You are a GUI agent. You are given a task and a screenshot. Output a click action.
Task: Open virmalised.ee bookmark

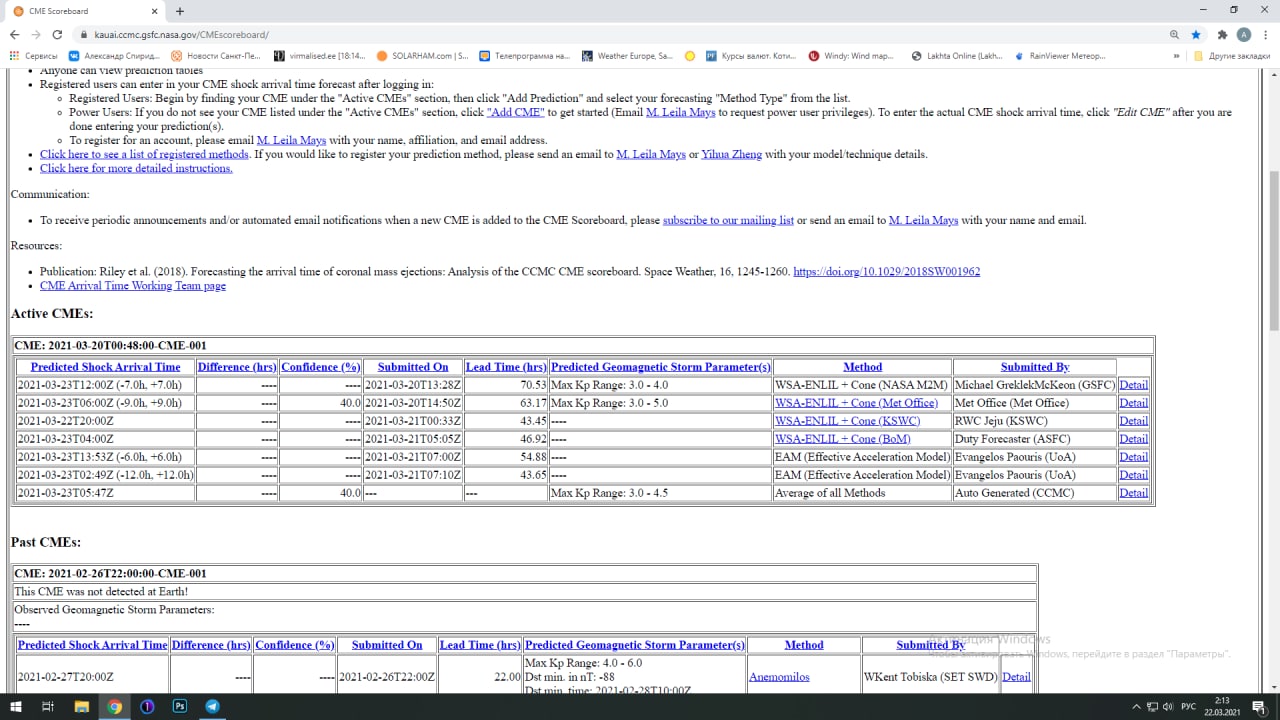coord(319,56)
